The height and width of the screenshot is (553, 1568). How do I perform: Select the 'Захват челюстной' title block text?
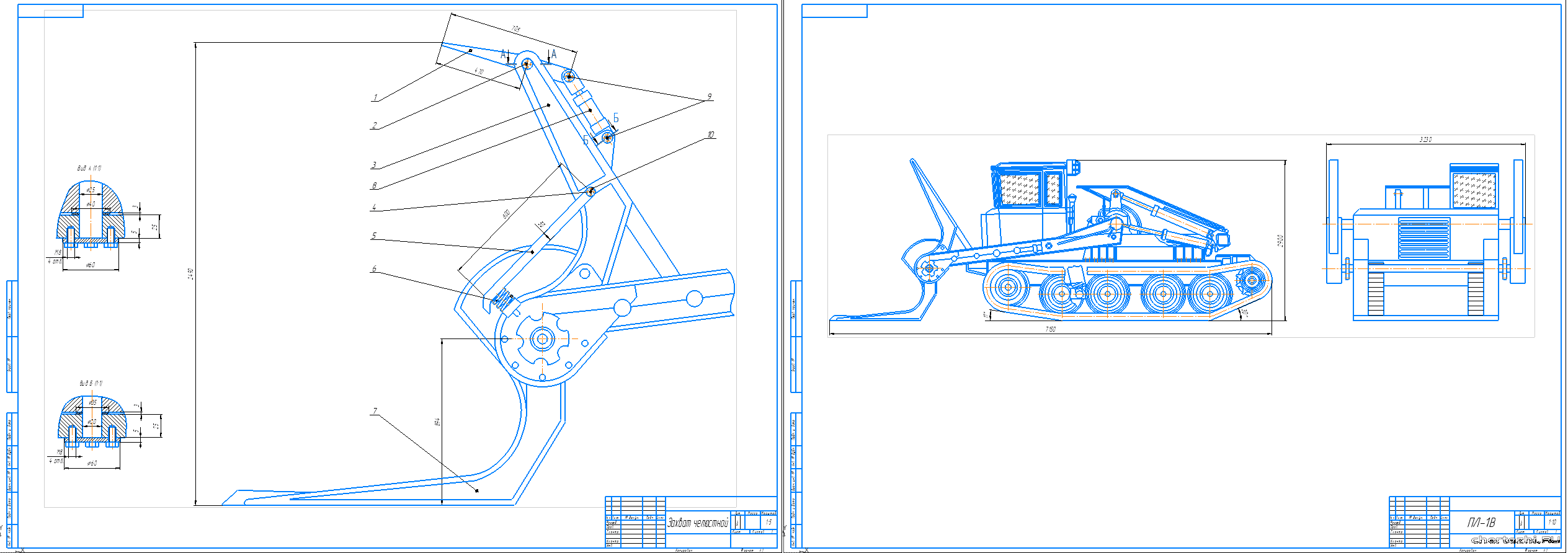[697, 523]
